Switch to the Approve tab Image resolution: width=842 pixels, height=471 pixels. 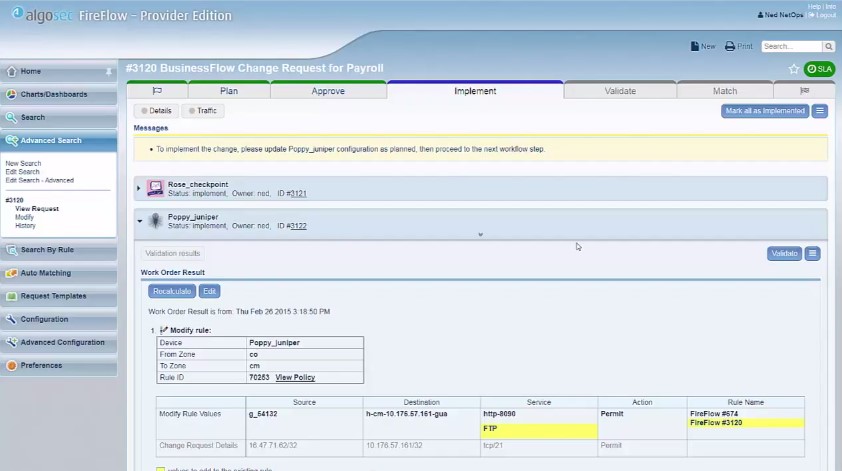click(x=328, y=91)
